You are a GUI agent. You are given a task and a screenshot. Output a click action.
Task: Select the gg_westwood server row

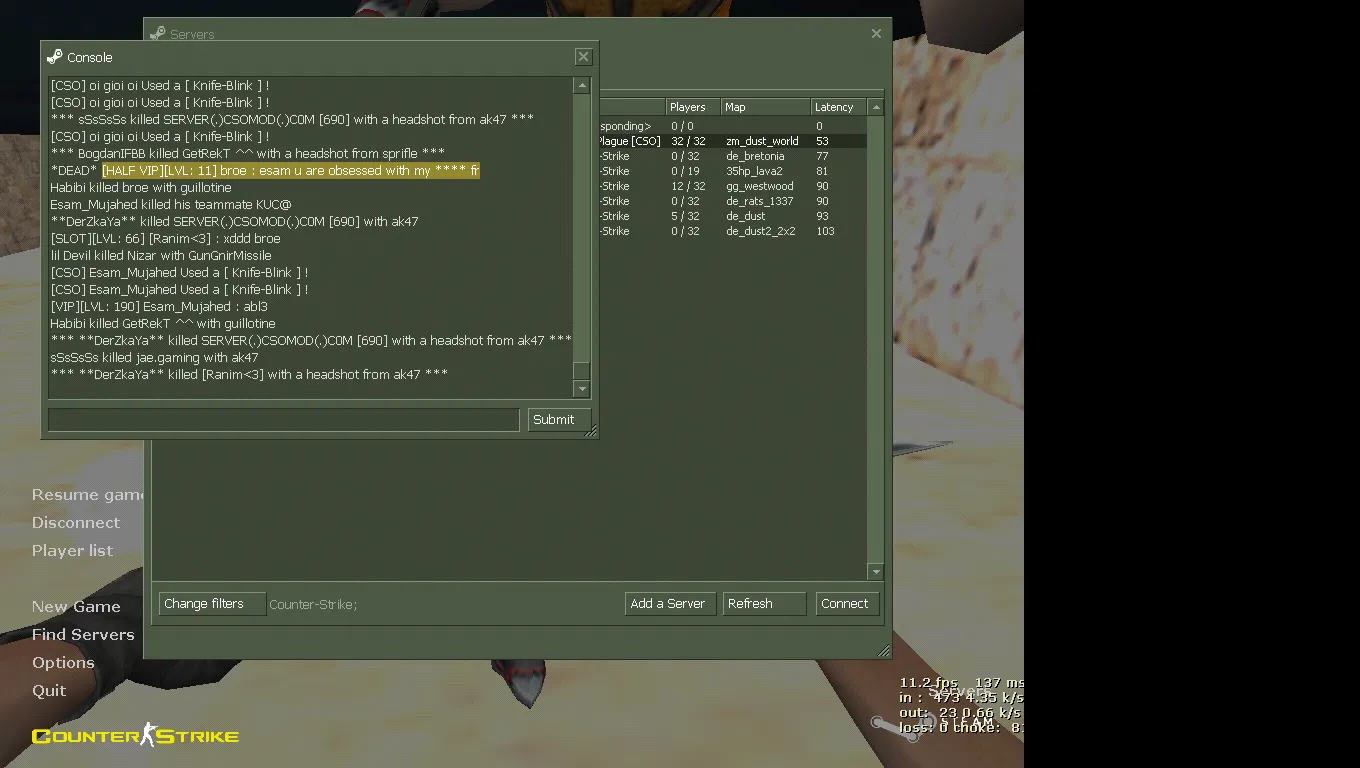tap(732, 186)
